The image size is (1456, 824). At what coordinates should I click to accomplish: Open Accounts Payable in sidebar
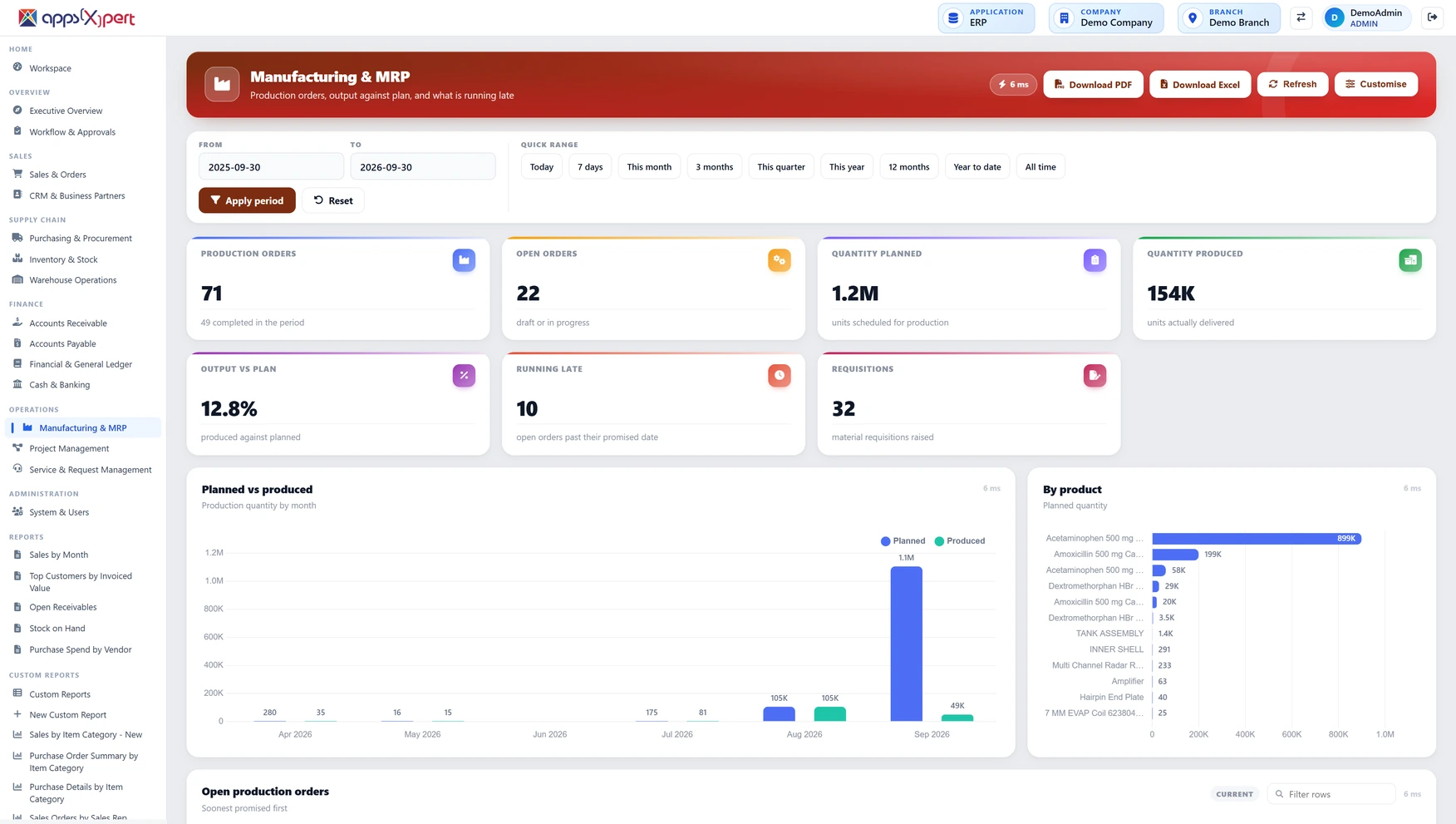62,343
